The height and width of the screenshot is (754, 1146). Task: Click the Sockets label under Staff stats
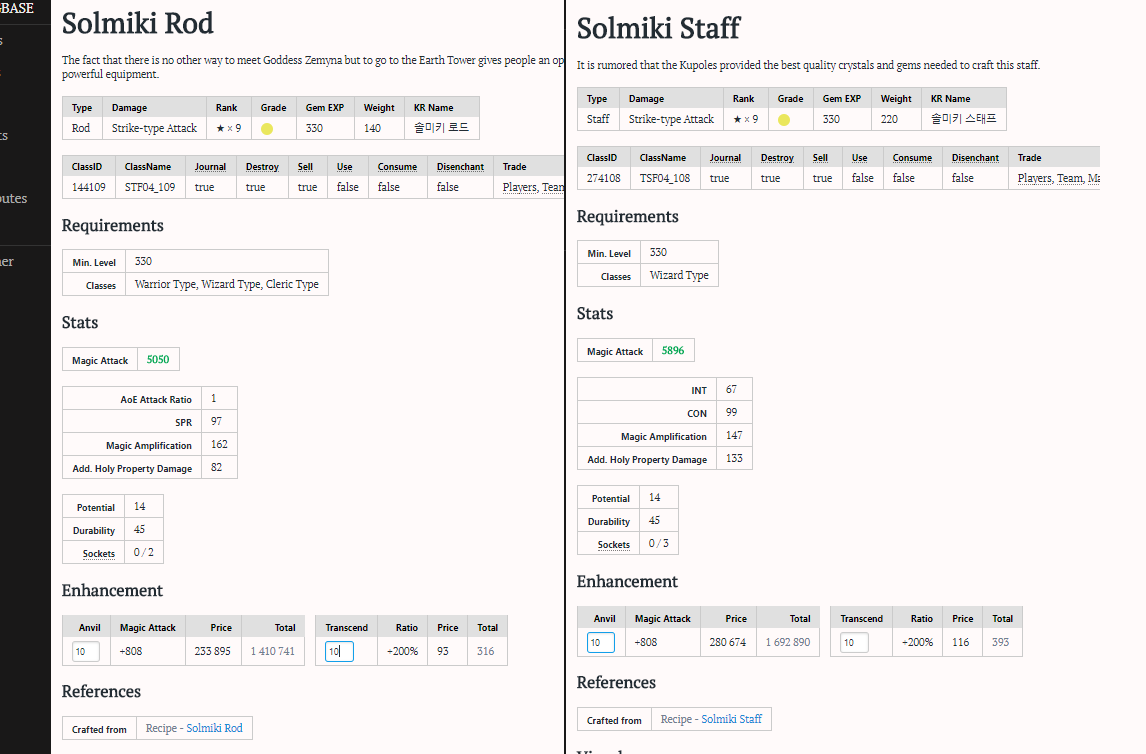pyautogui.click(x=613, y=545)
